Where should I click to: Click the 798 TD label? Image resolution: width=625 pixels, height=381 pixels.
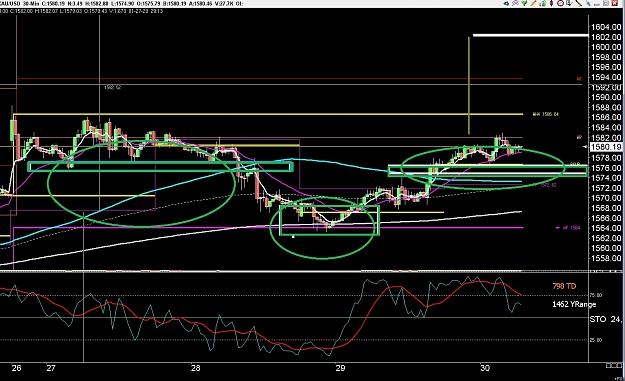564,286
